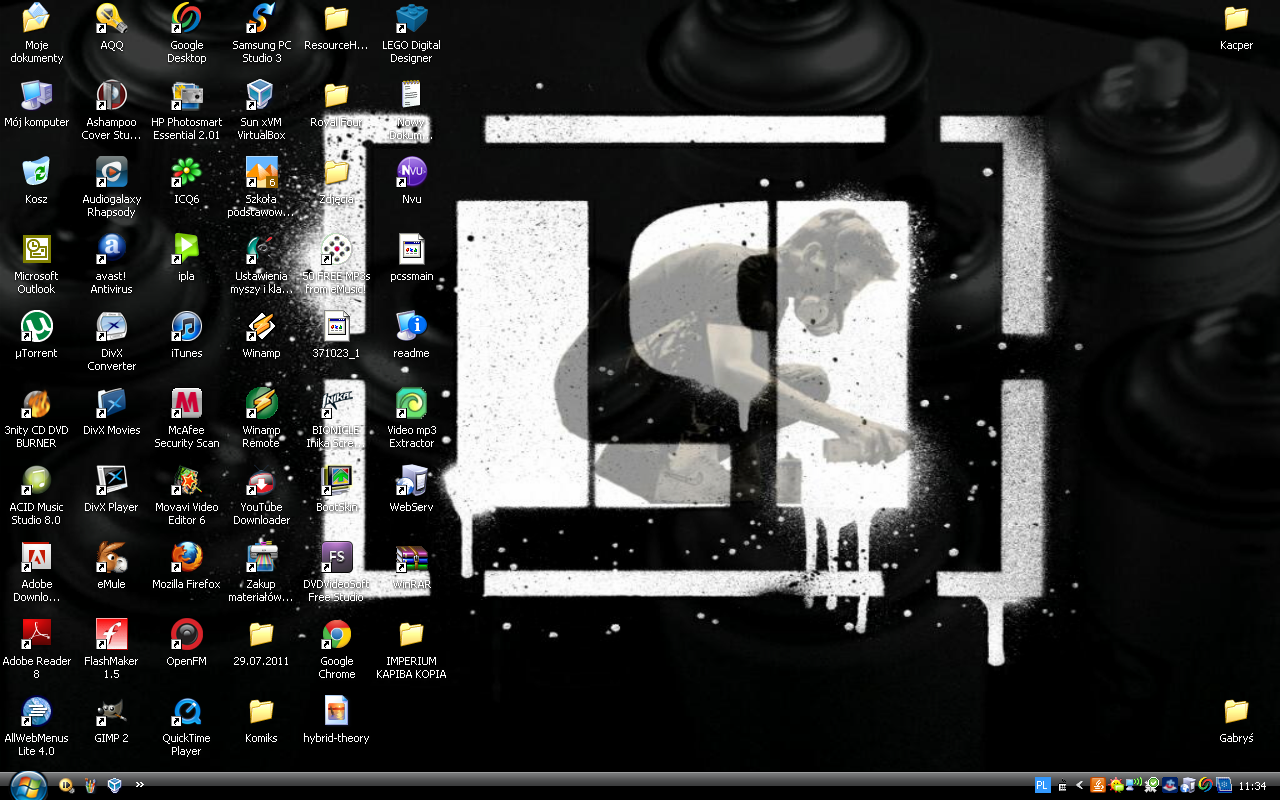Open the Gabryś folder
Viewport: 1280px width, 800px height.
(1236, 720)
